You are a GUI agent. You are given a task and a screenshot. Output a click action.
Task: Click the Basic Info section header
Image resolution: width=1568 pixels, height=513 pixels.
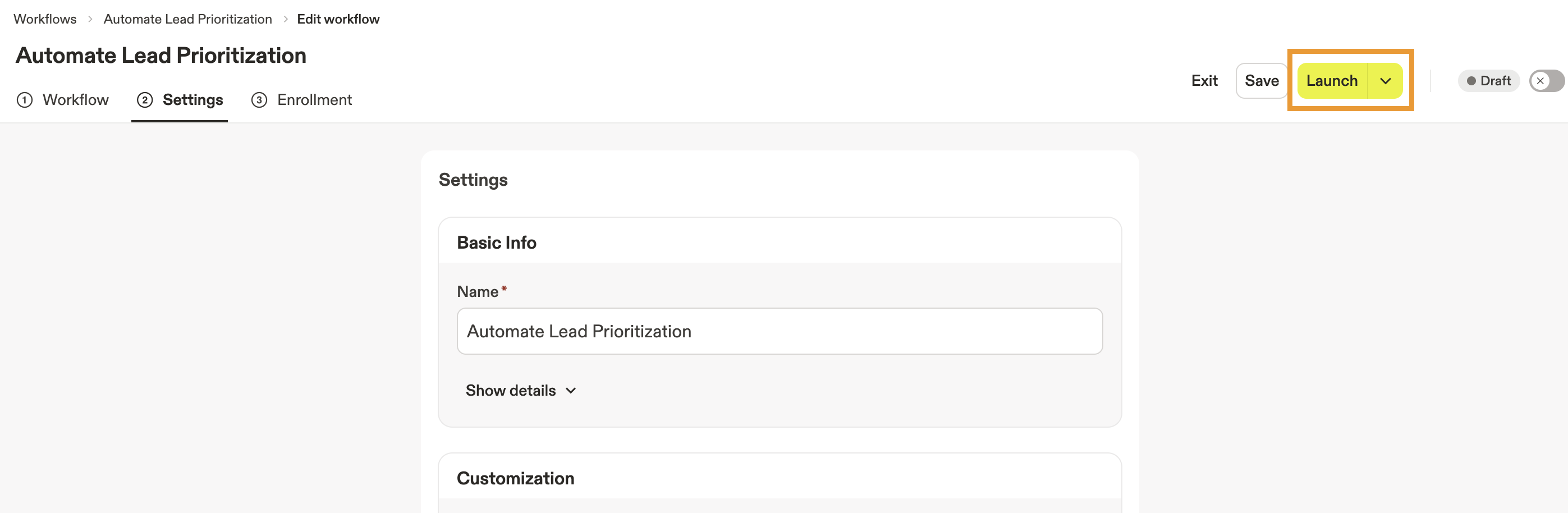click(496, 243)
